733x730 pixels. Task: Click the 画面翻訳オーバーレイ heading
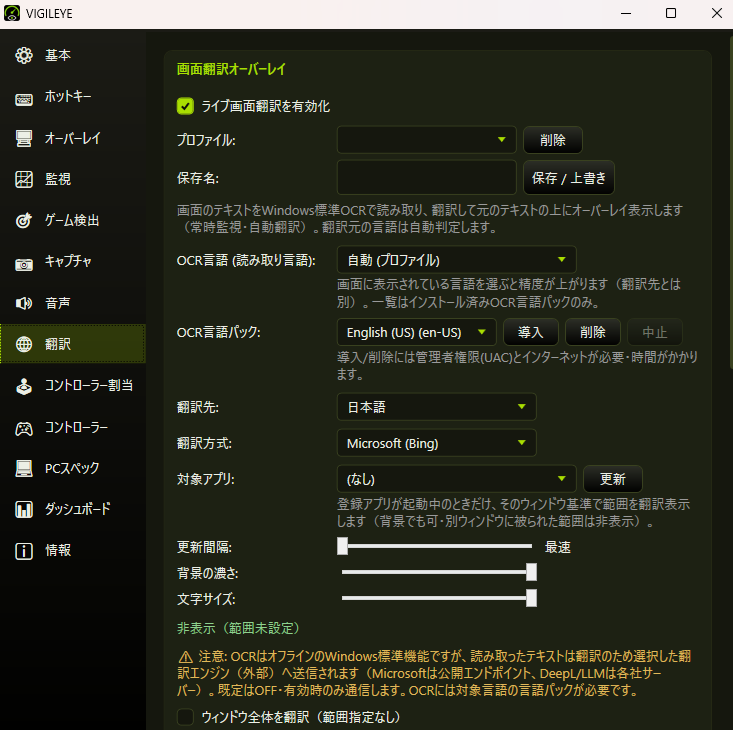point(231,69)
